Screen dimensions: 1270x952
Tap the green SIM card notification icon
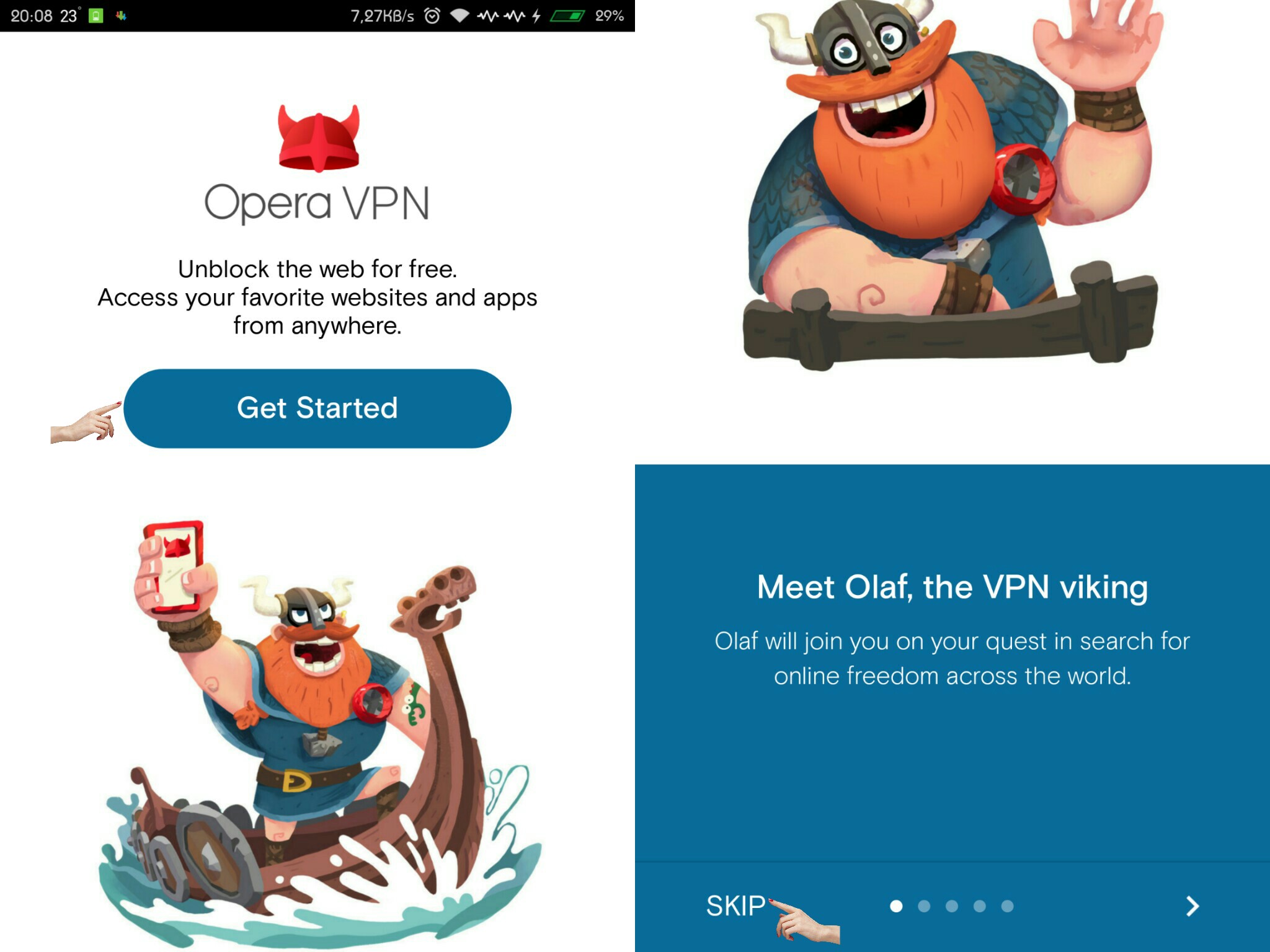tap(95, 15)
